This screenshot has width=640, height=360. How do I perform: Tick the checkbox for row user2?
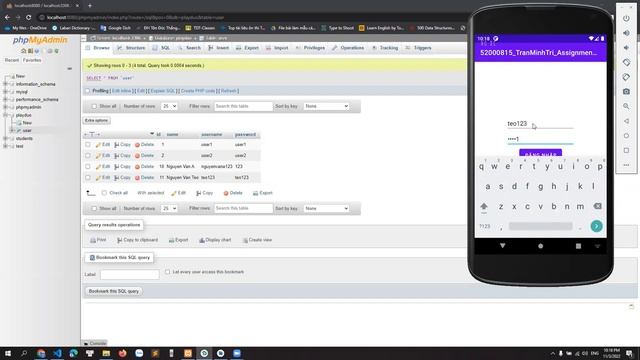[88, 156]
